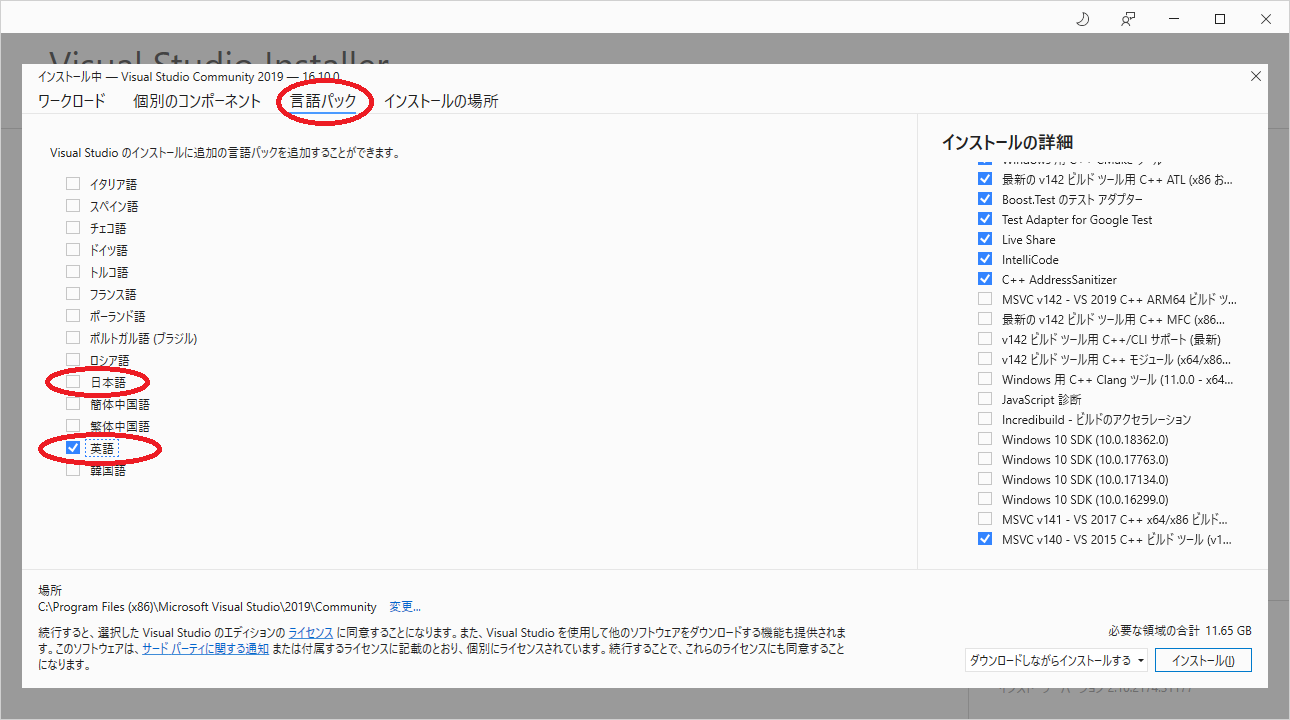Open the ダウンロードしながらインストールする dropdown
The image size is (1290, 720).
[x=1054, y=660]
